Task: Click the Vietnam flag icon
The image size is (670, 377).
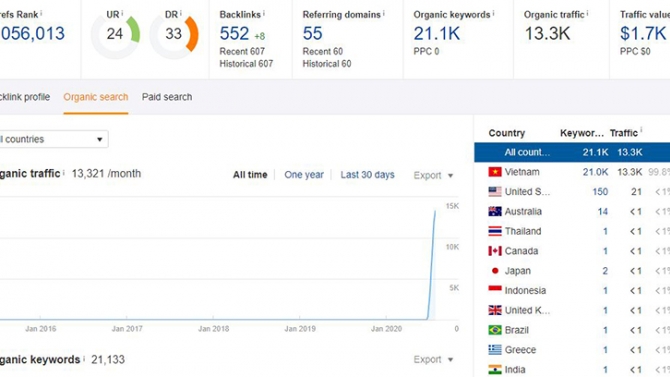Action: coord(495,172)
